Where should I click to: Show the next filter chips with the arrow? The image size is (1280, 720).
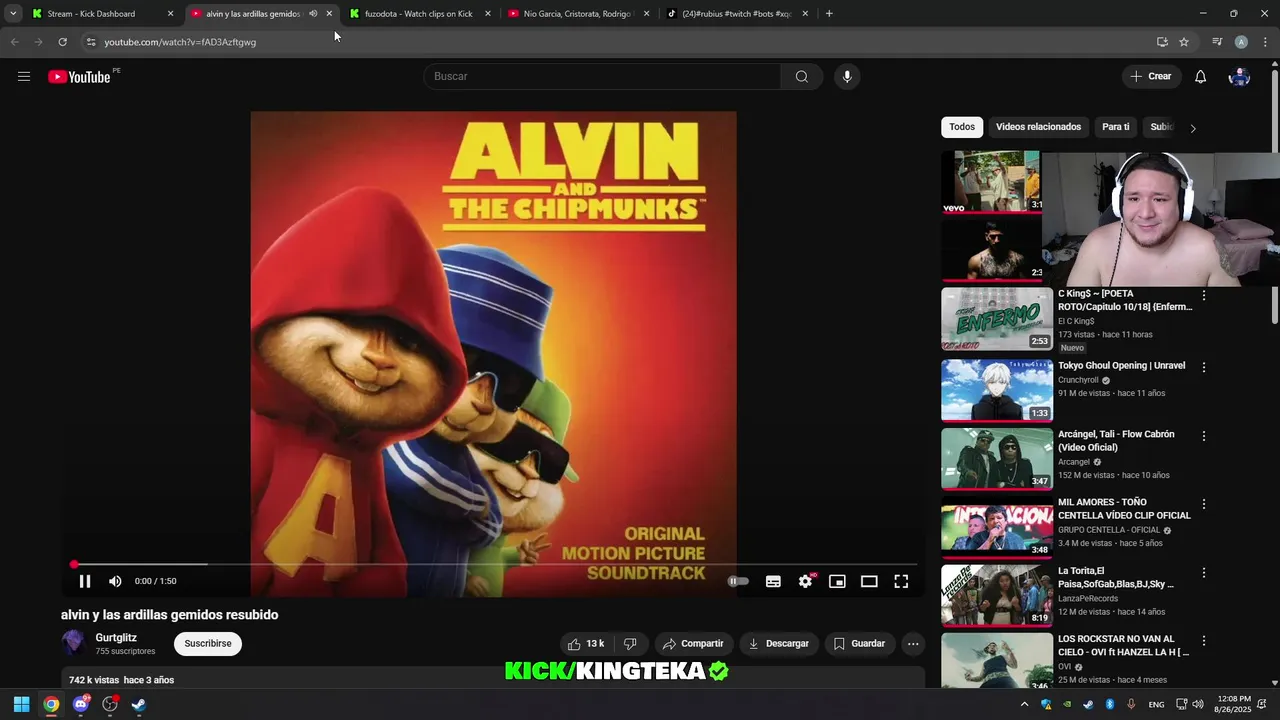pyautogui.click(x=1193, y=128)
